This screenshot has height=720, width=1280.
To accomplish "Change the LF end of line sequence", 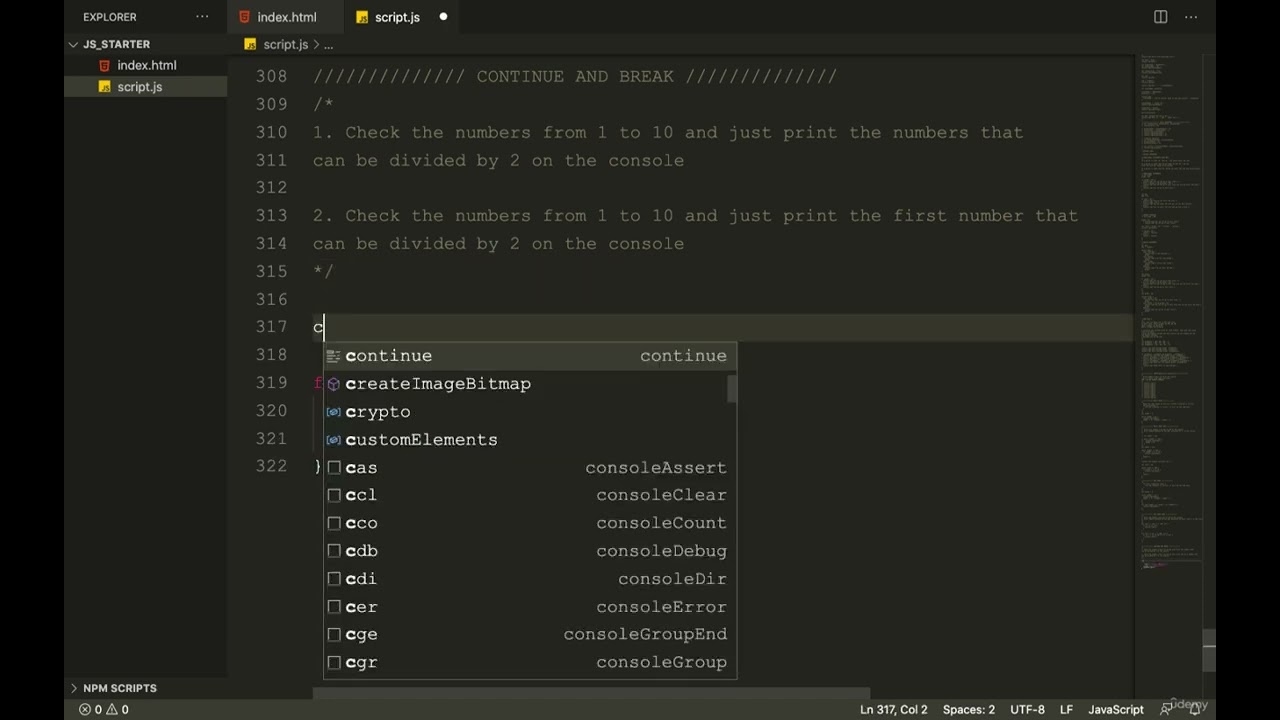I will pos(1066,709).
